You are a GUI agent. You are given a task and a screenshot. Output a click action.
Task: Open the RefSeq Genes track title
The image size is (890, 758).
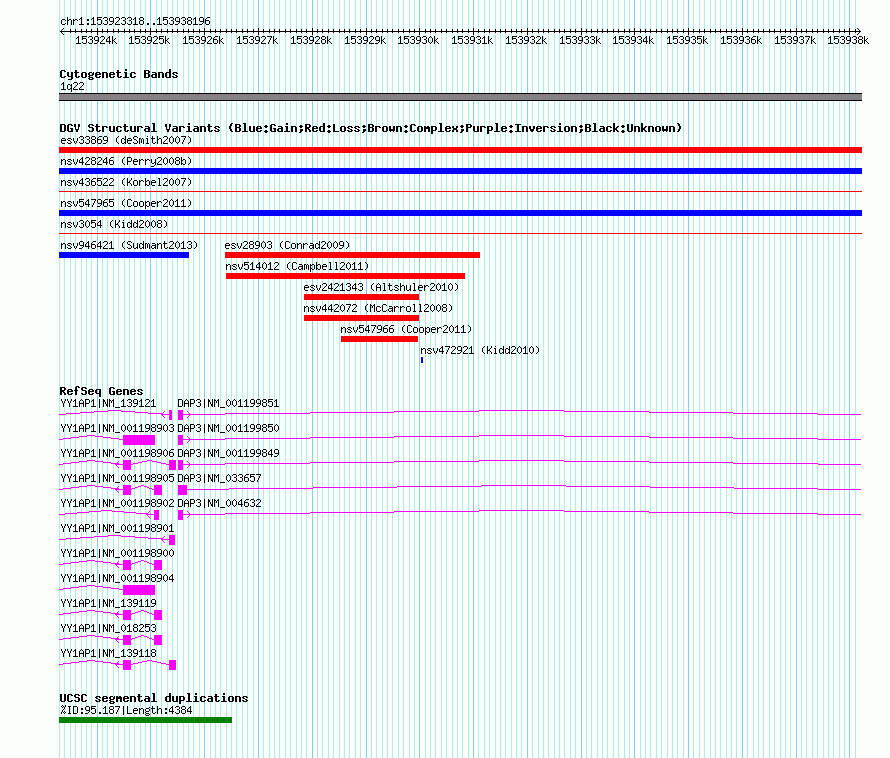pyautogui.click(x=101, y=391)
